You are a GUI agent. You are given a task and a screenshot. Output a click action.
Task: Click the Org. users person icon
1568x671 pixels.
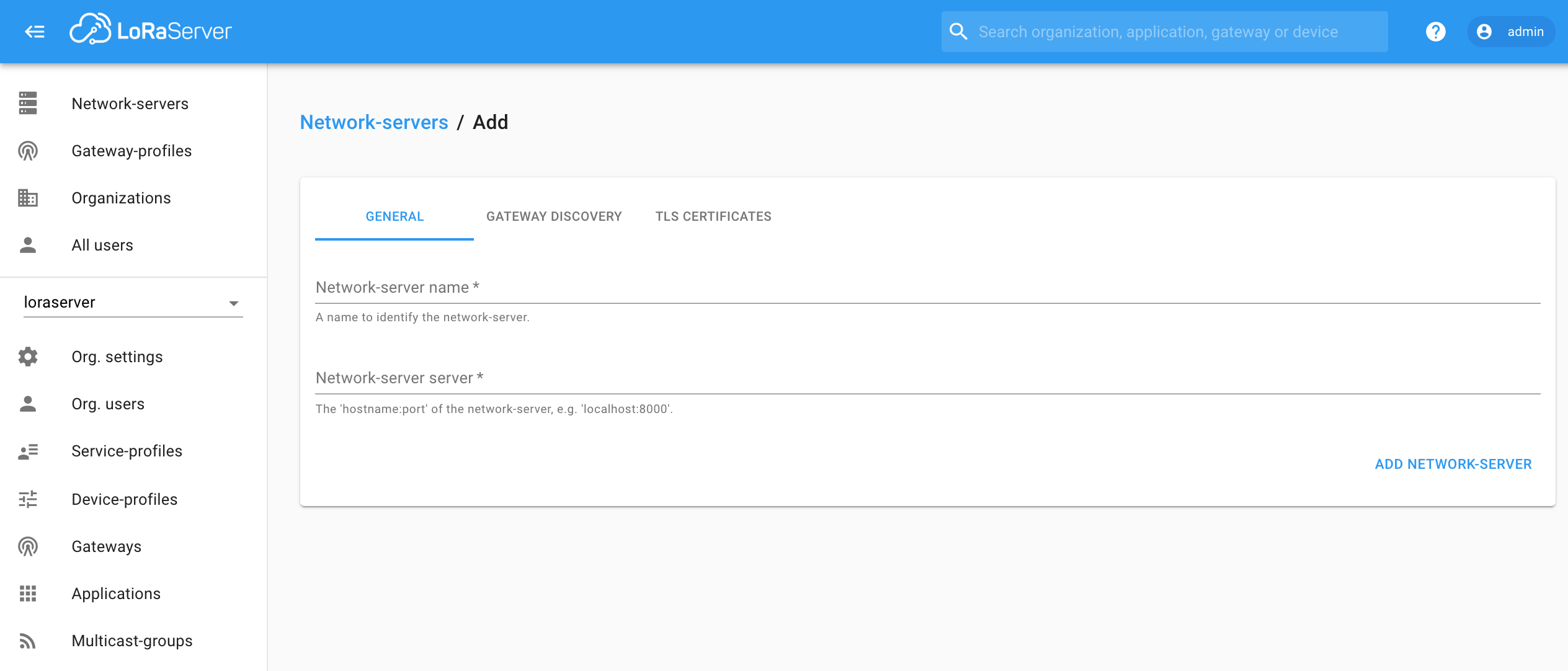pyautogui.click(x=28, y=404)
